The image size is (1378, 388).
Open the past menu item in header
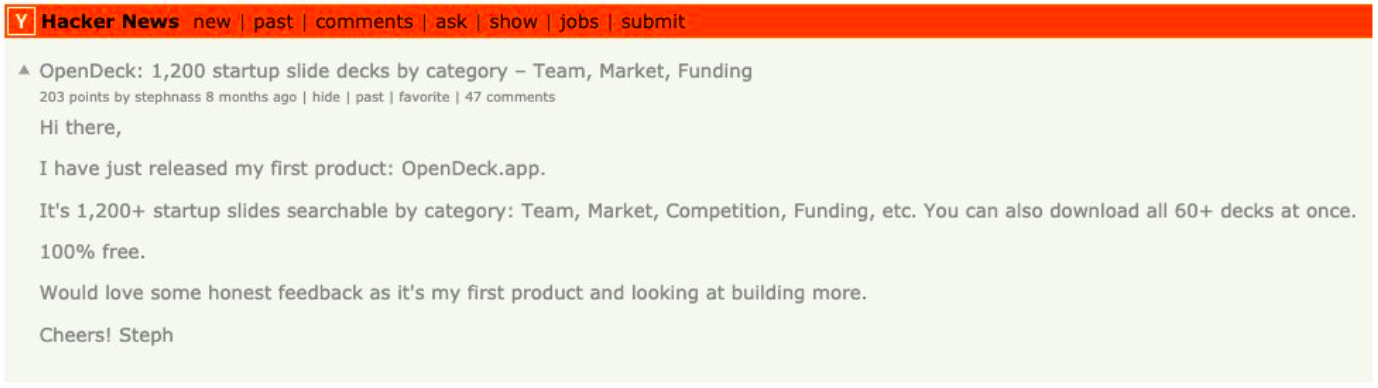[x=273, y=21]
